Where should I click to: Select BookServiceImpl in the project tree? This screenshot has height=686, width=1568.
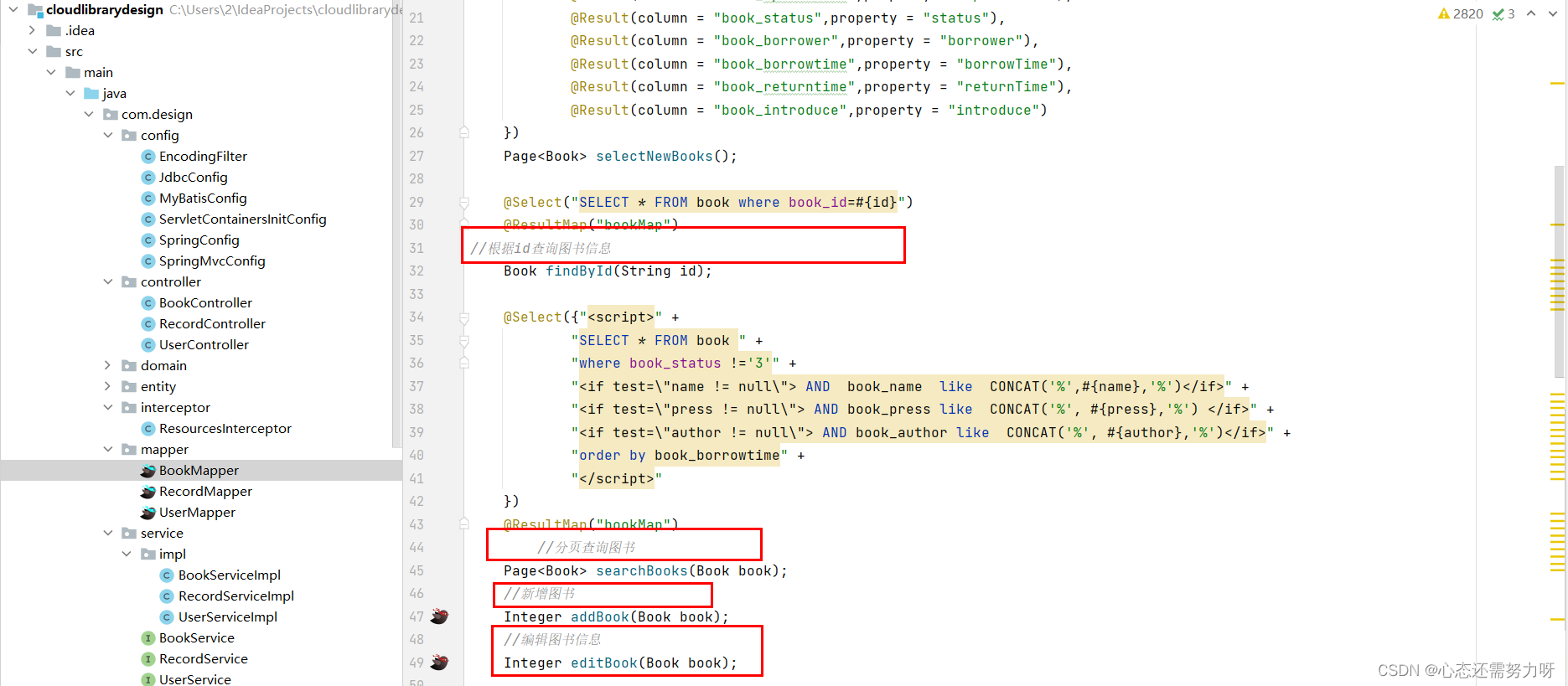coord(229,575)
